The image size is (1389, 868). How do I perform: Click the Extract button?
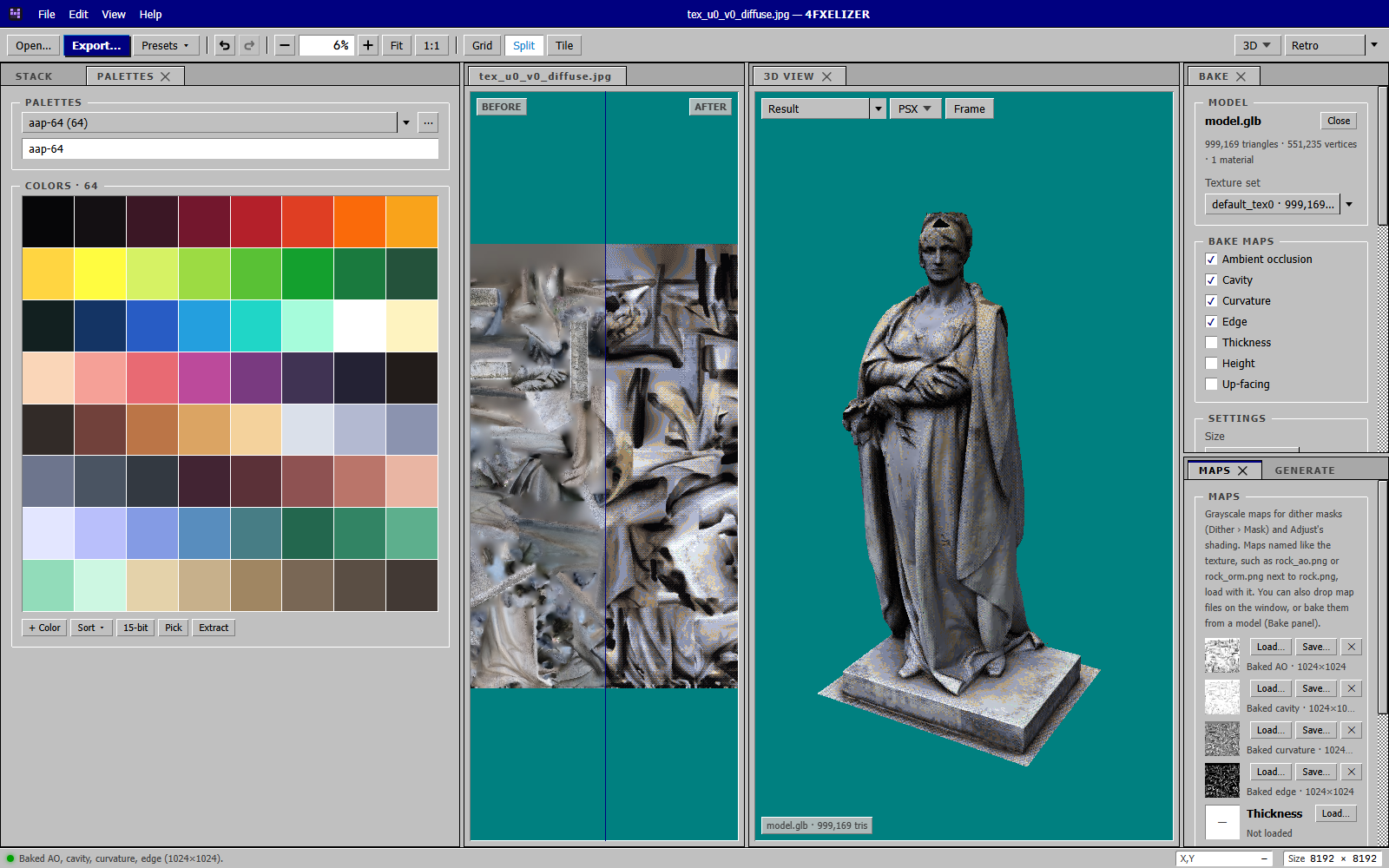(x=214, y=628)
